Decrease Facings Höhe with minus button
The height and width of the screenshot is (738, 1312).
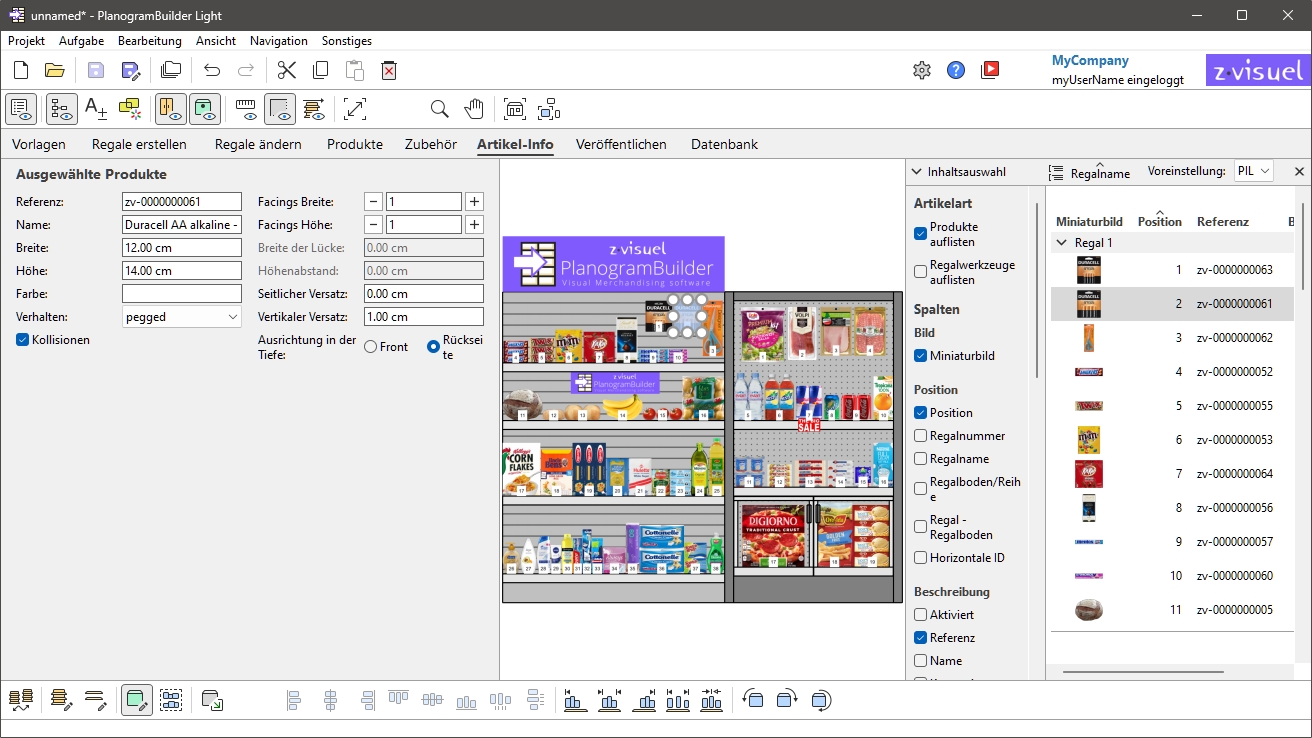point(373,225)
